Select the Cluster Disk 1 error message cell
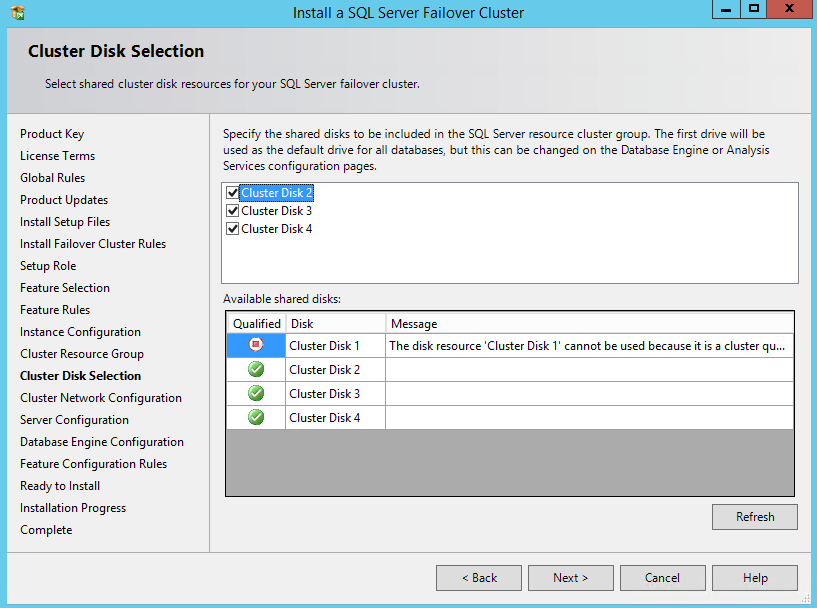817x608 pixels. pyautogui.click(x=589, y=346)
